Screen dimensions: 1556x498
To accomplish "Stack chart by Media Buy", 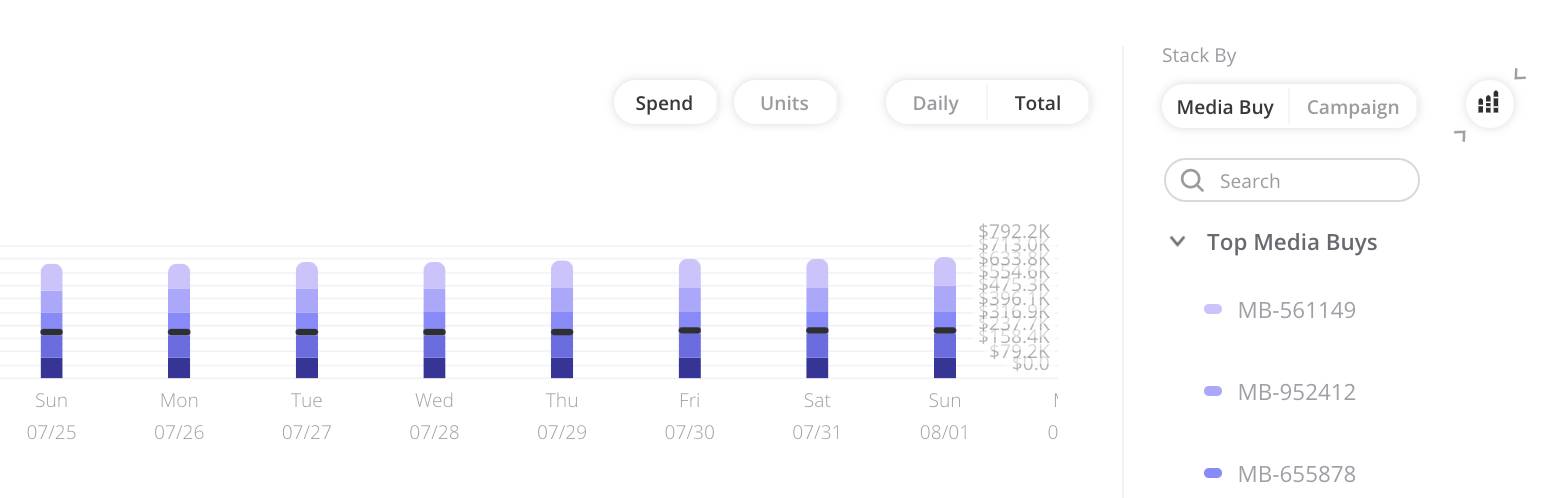I will point(1225,107).
